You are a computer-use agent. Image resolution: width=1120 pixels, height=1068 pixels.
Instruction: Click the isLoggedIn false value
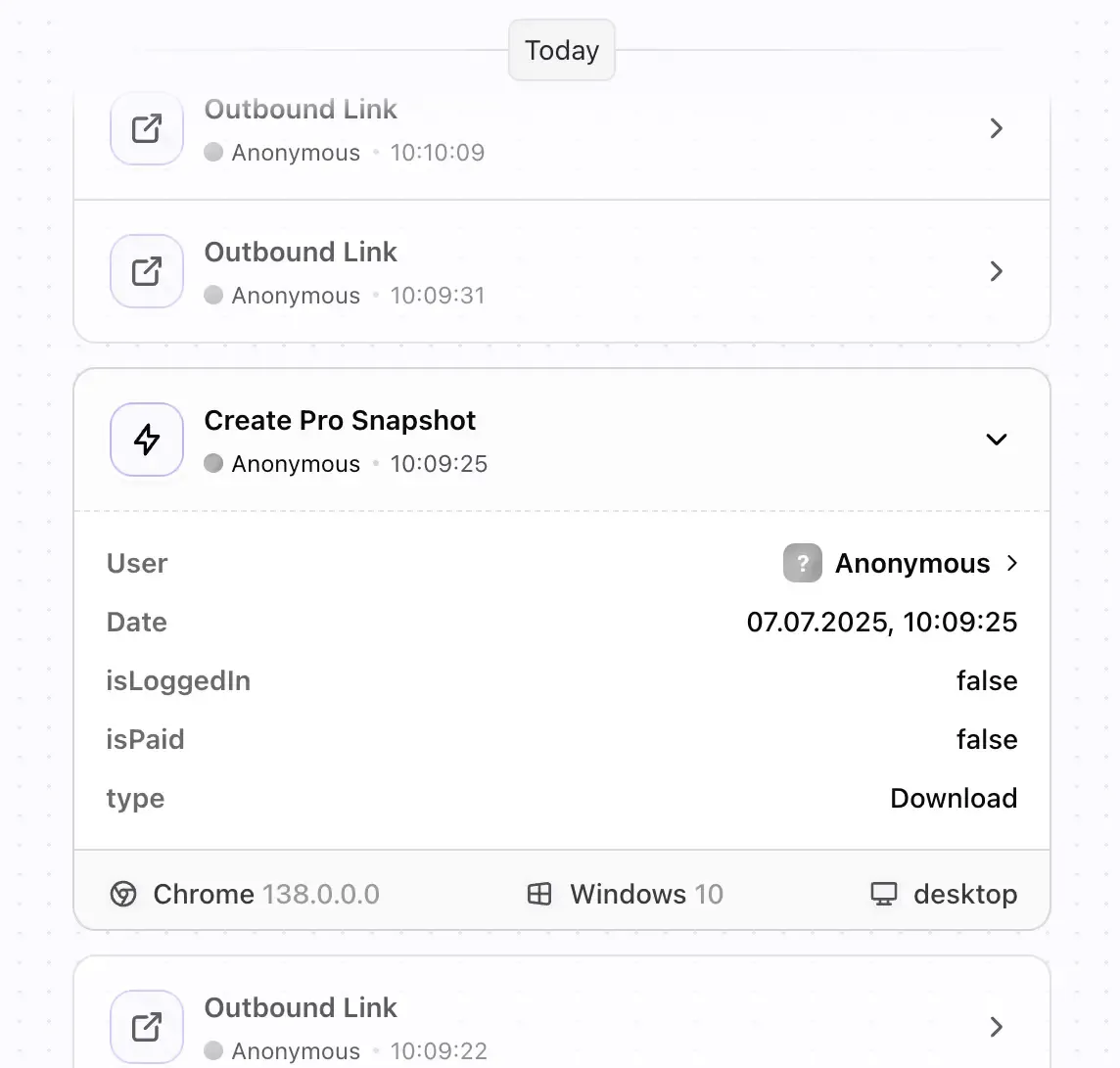987,680
